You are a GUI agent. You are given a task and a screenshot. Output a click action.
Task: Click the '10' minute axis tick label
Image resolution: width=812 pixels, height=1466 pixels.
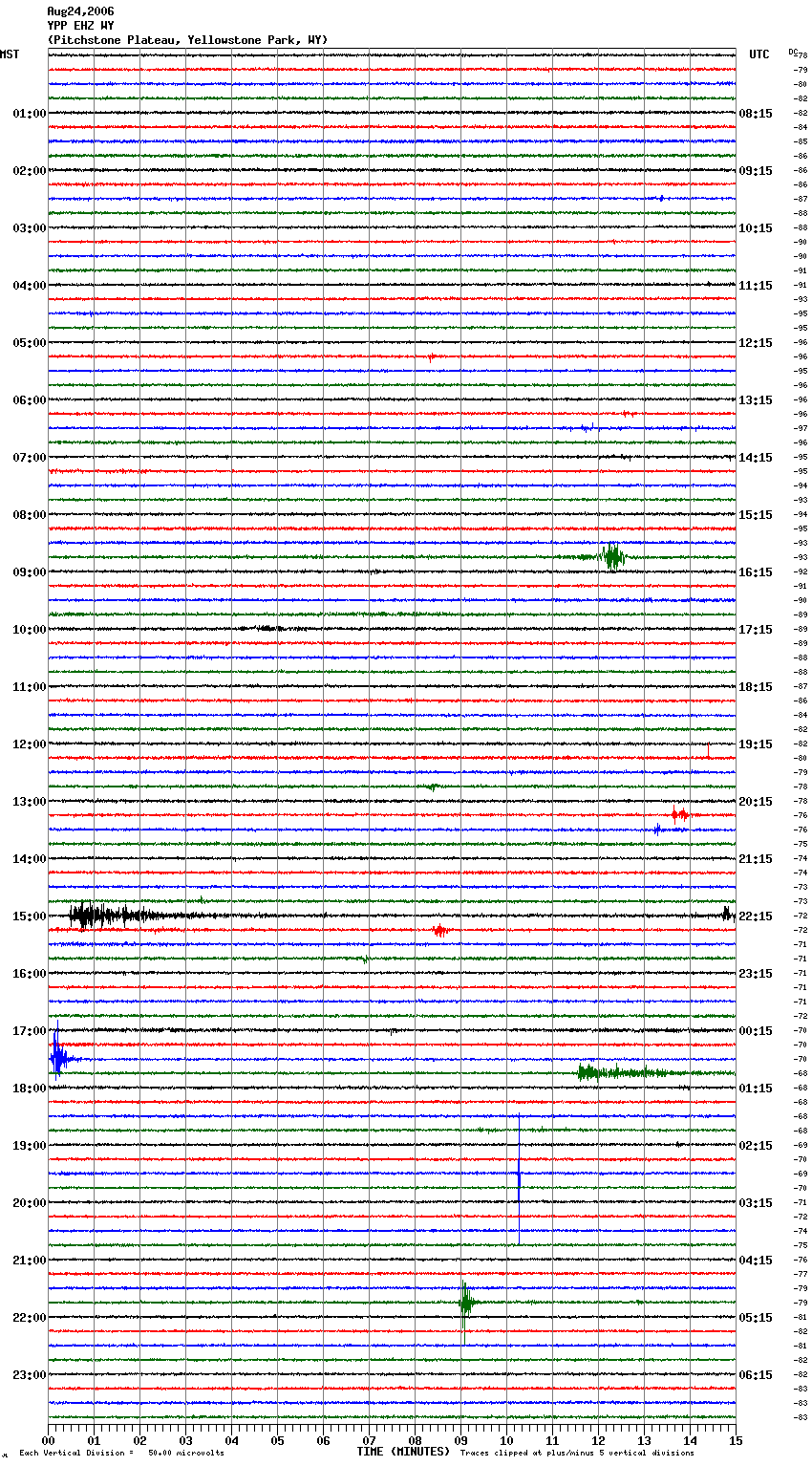pos(506,1440)
